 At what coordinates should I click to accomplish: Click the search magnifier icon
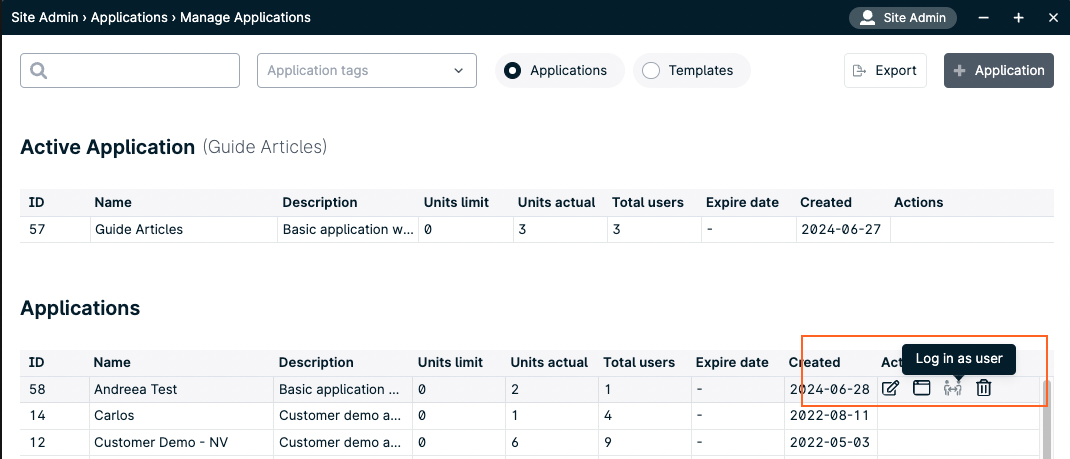click(38, 70)
